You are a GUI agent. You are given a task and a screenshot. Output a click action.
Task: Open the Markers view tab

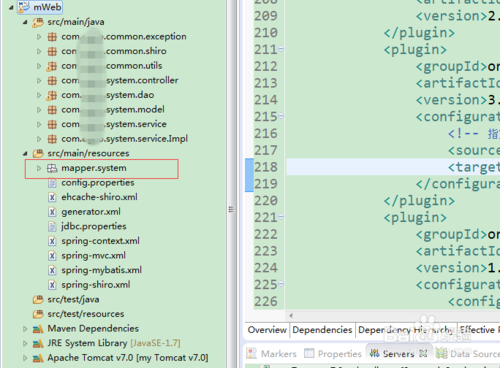pyautogui.click(x=271, y=353)
